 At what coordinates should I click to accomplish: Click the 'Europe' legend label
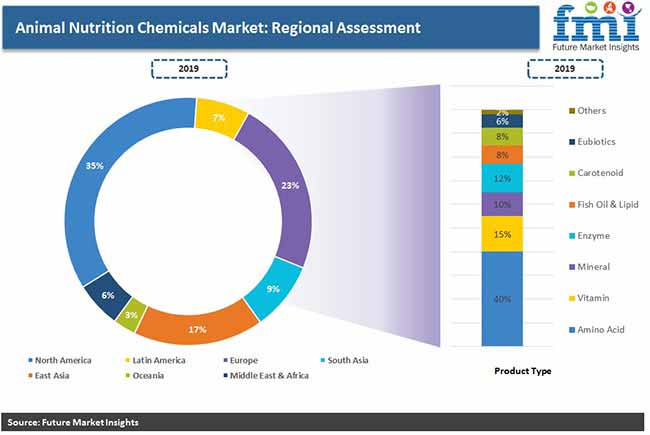coord(244,360)
